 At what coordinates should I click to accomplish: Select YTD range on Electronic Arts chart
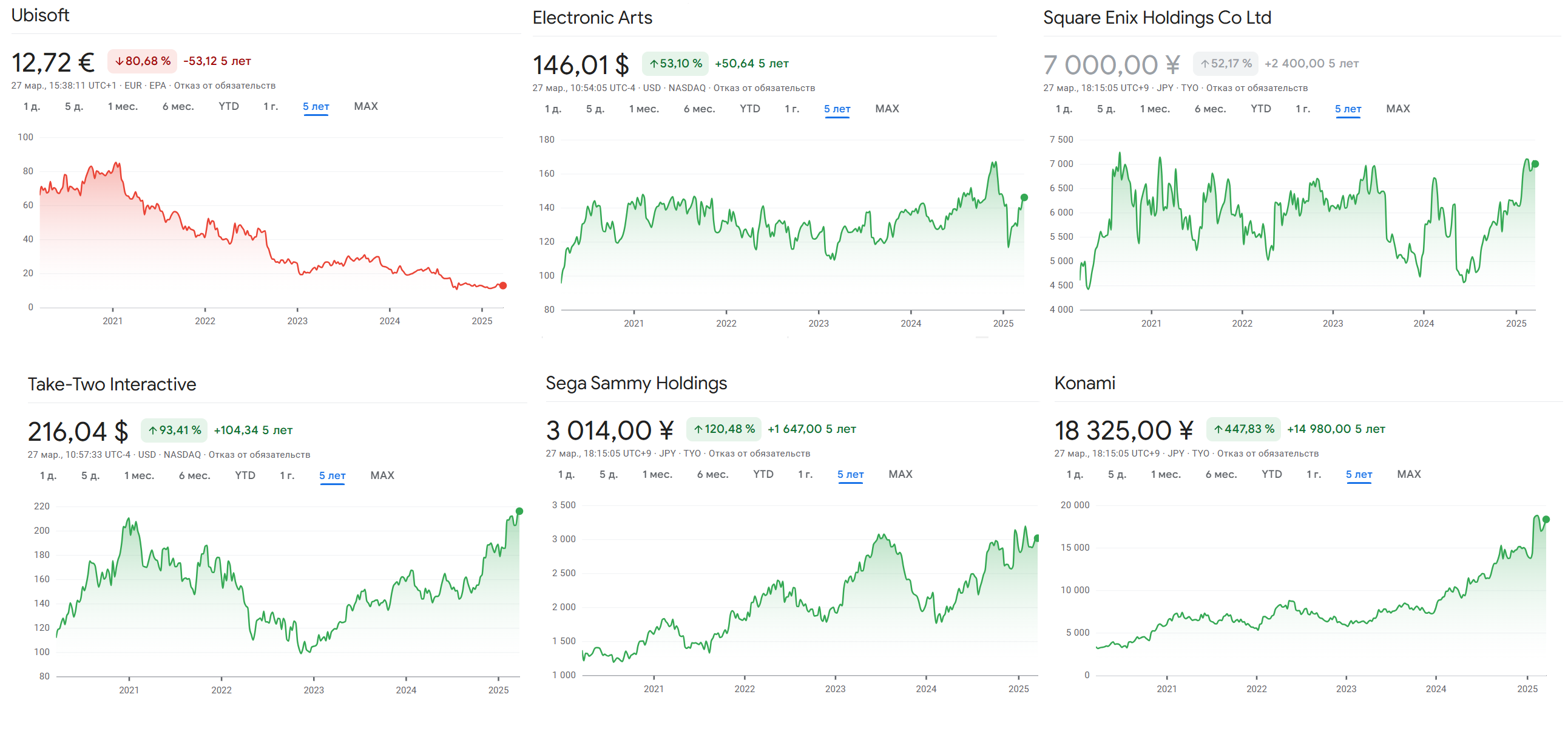click(x=750, y=109)
